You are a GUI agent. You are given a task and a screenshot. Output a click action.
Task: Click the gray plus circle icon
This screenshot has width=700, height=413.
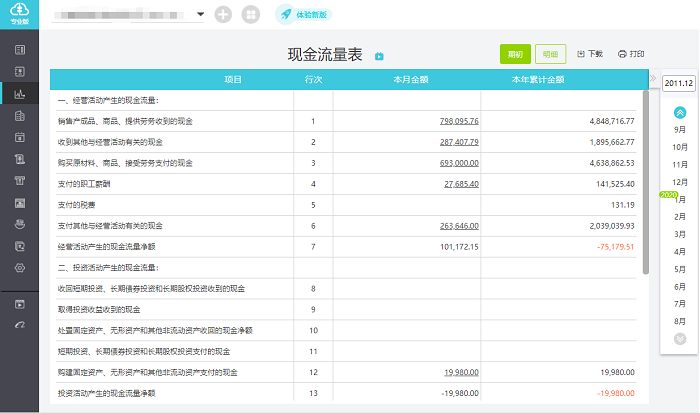tap(223, 15)
